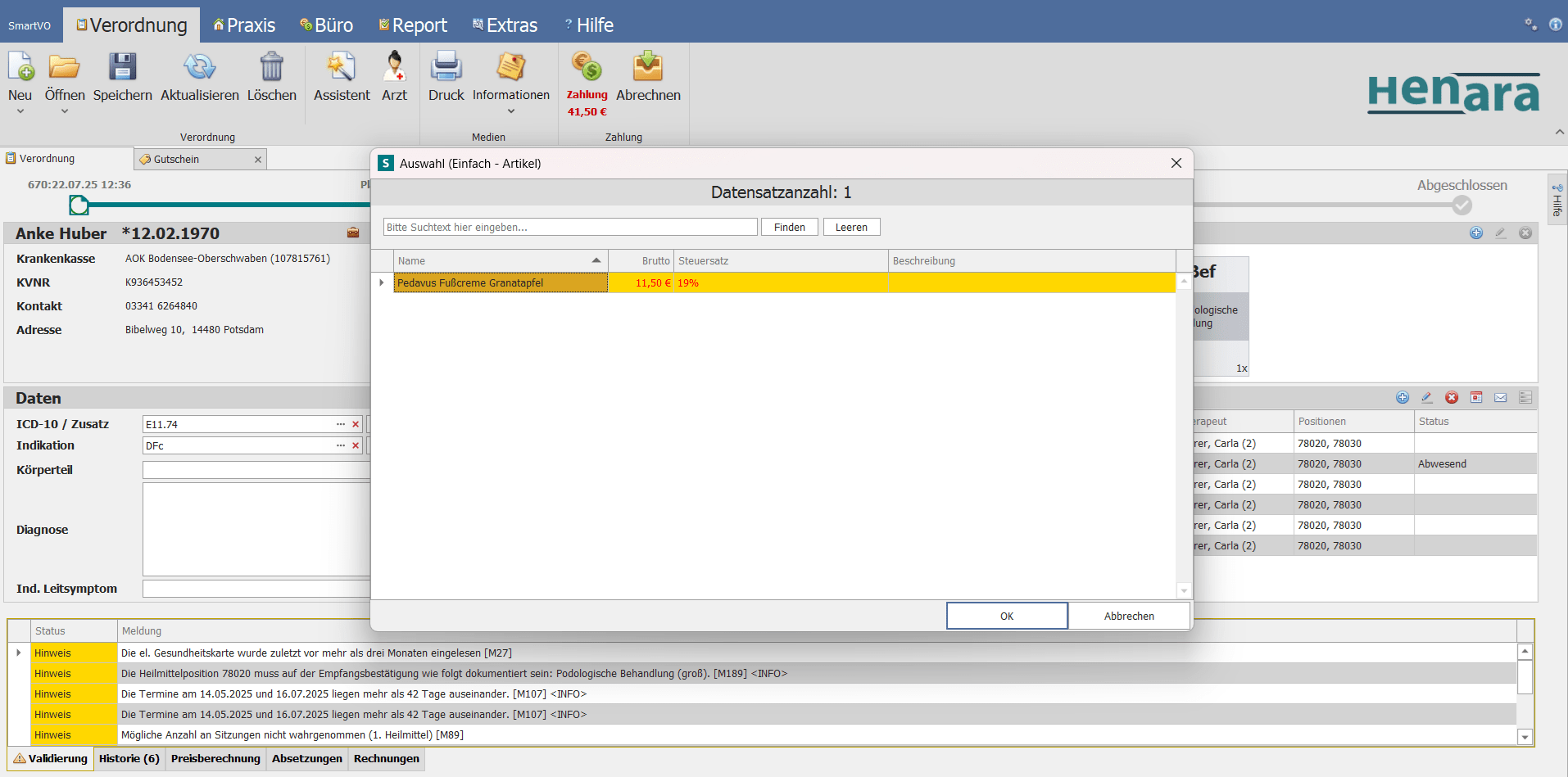Viewport: 1568px width, 777px height.
Task: Expand the Pedavus Fußcreme row arrow
Action: [x=382, y=282]
